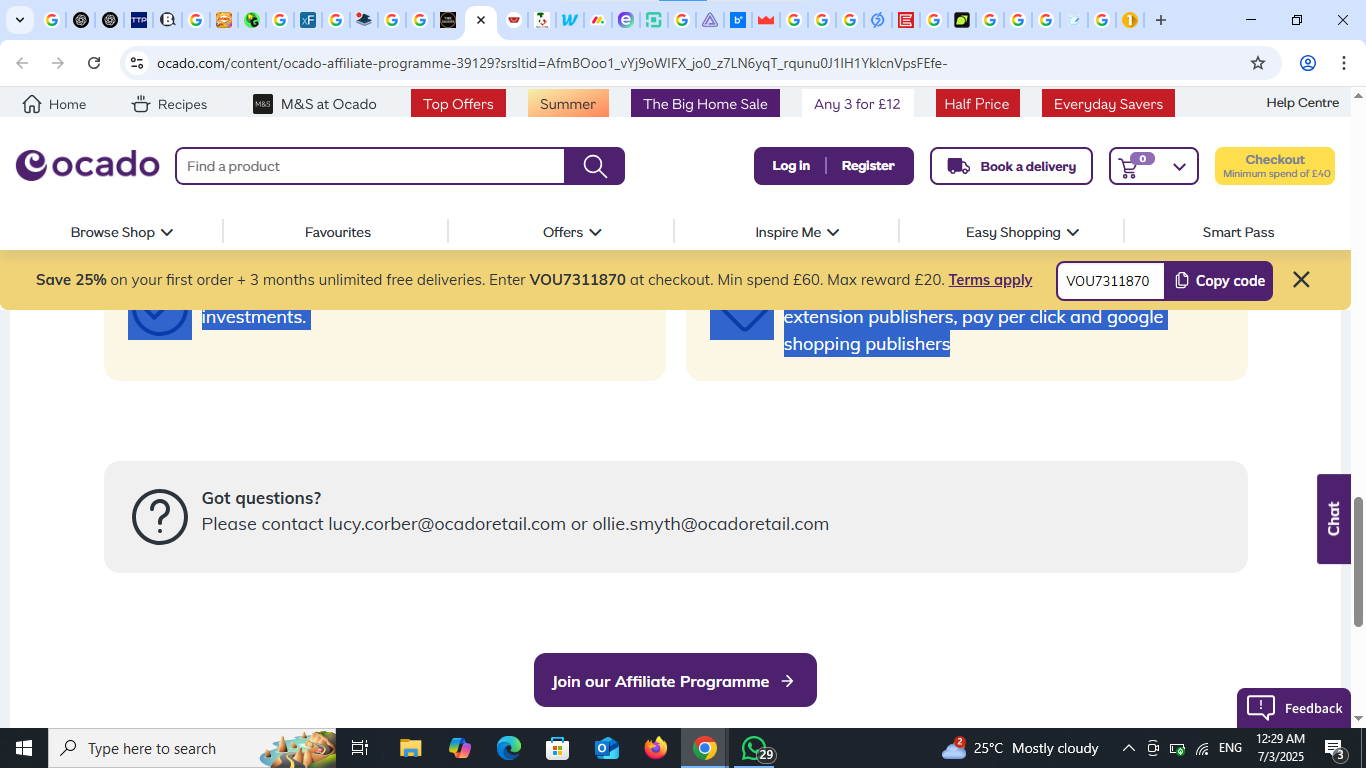Click the Find a product field
The height and width of the screenshot is (768, 1366).
point(370,166)
